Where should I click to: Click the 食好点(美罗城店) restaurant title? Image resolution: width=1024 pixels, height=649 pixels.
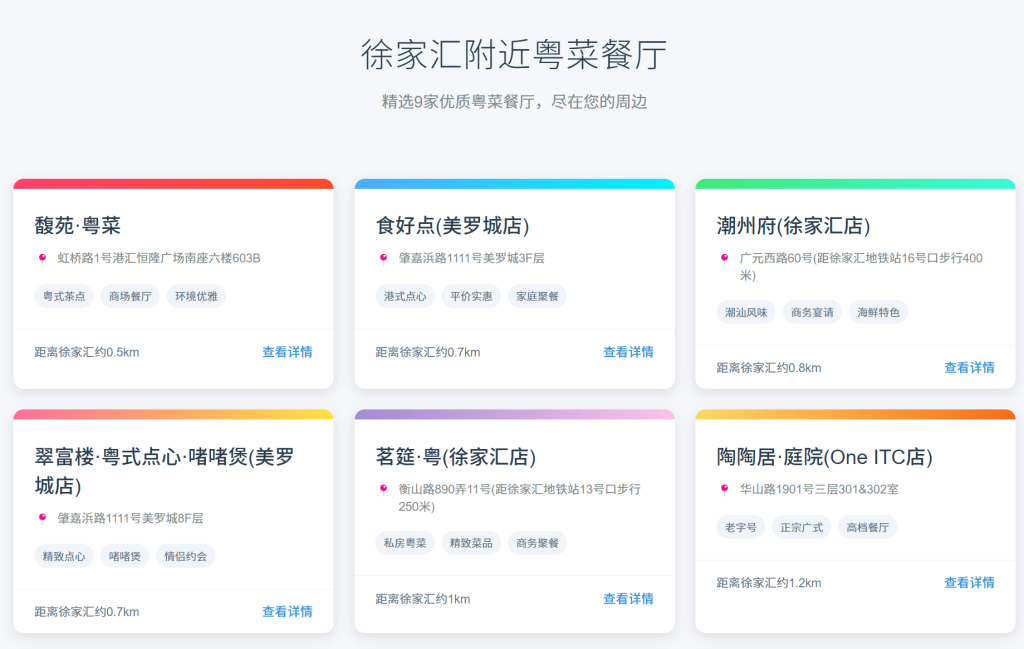(452, 226)
